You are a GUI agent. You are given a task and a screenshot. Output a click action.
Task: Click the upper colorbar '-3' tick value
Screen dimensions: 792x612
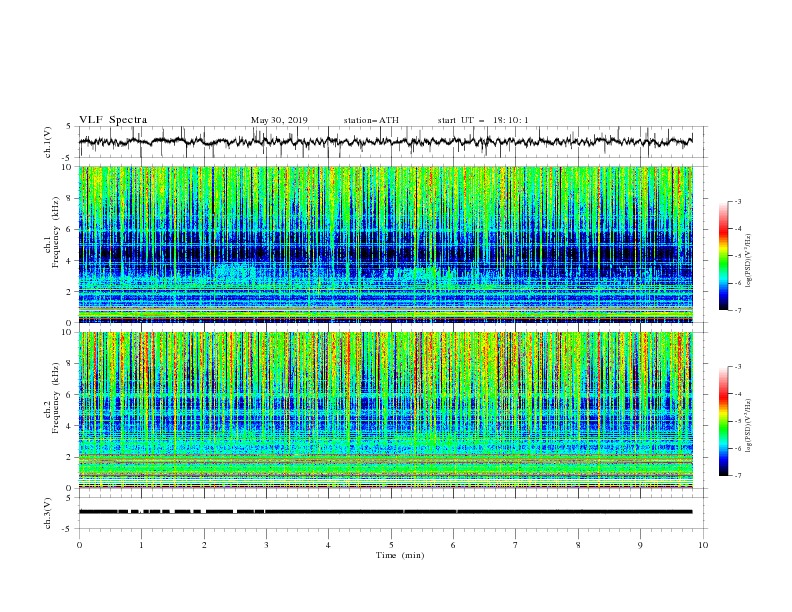(x=737, y=201)
